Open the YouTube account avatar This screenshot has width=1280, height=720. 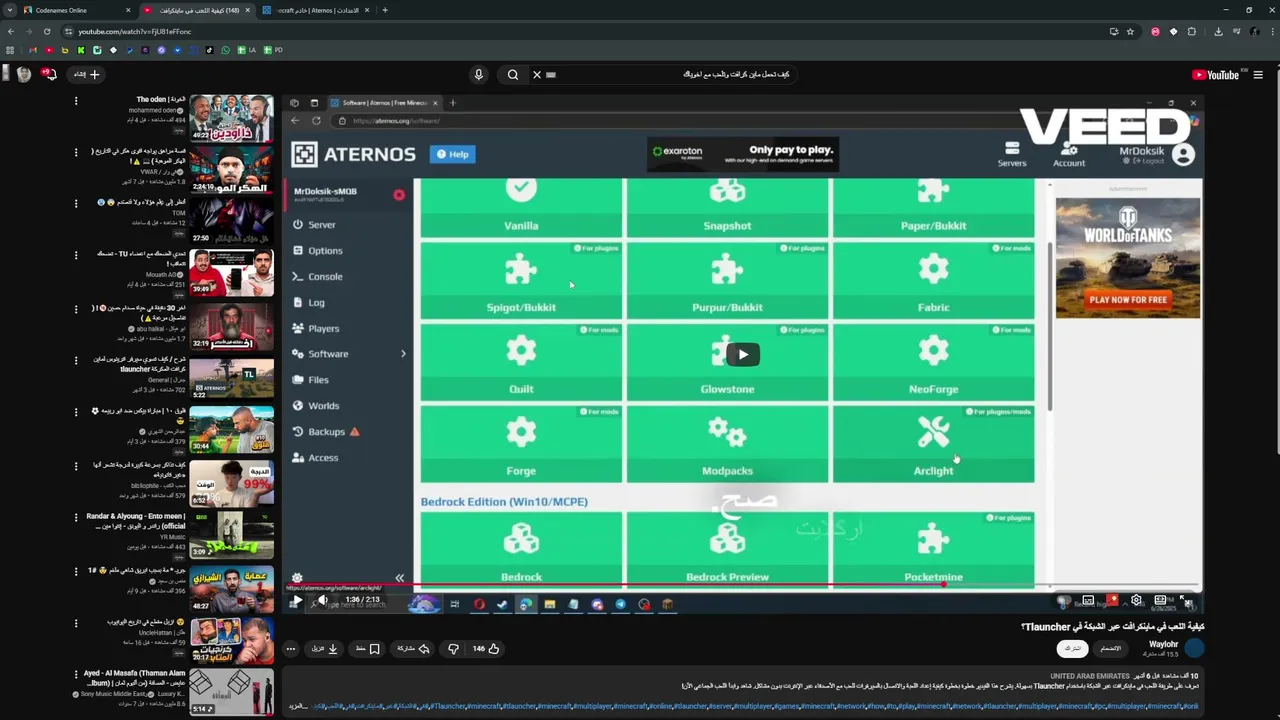pyautogui.click(x=22, y=74)
